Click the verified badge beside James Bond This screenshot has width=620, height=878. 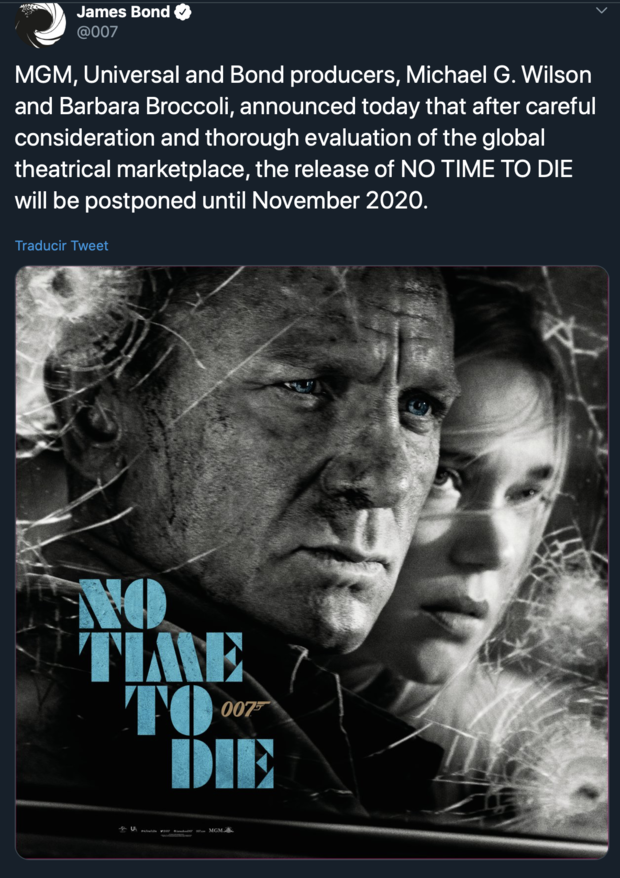tap(185, 13)
